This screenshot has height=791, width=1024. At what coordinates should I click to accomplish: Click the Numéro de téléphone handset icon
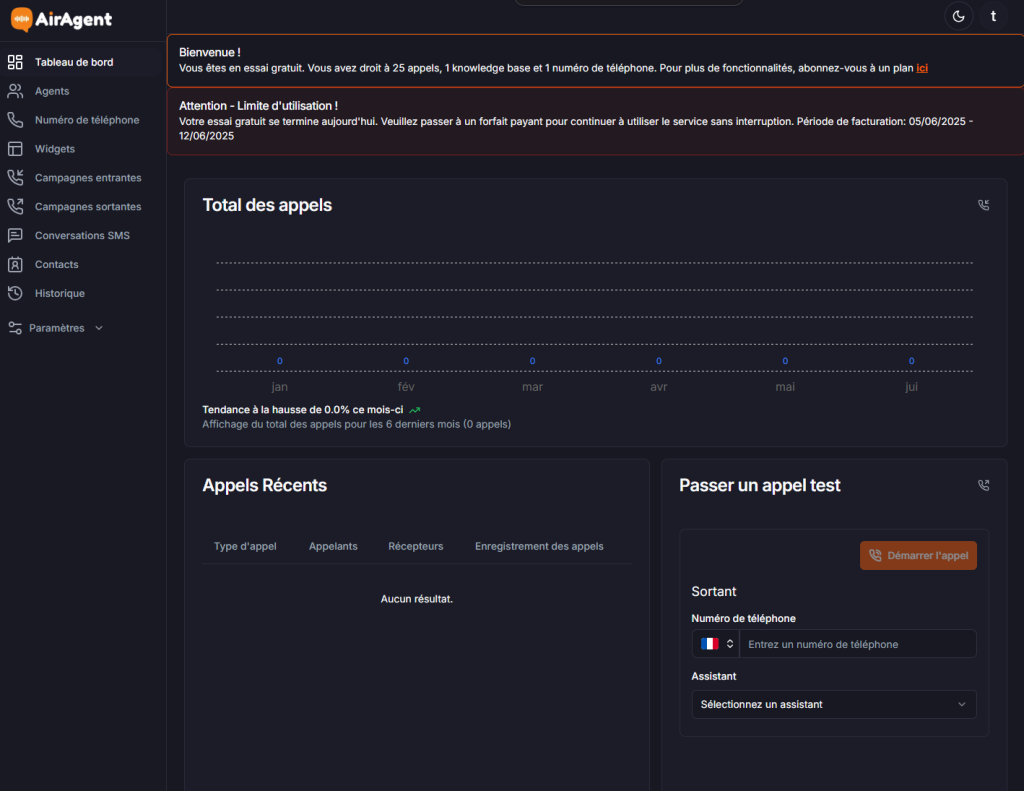[15, 120]
